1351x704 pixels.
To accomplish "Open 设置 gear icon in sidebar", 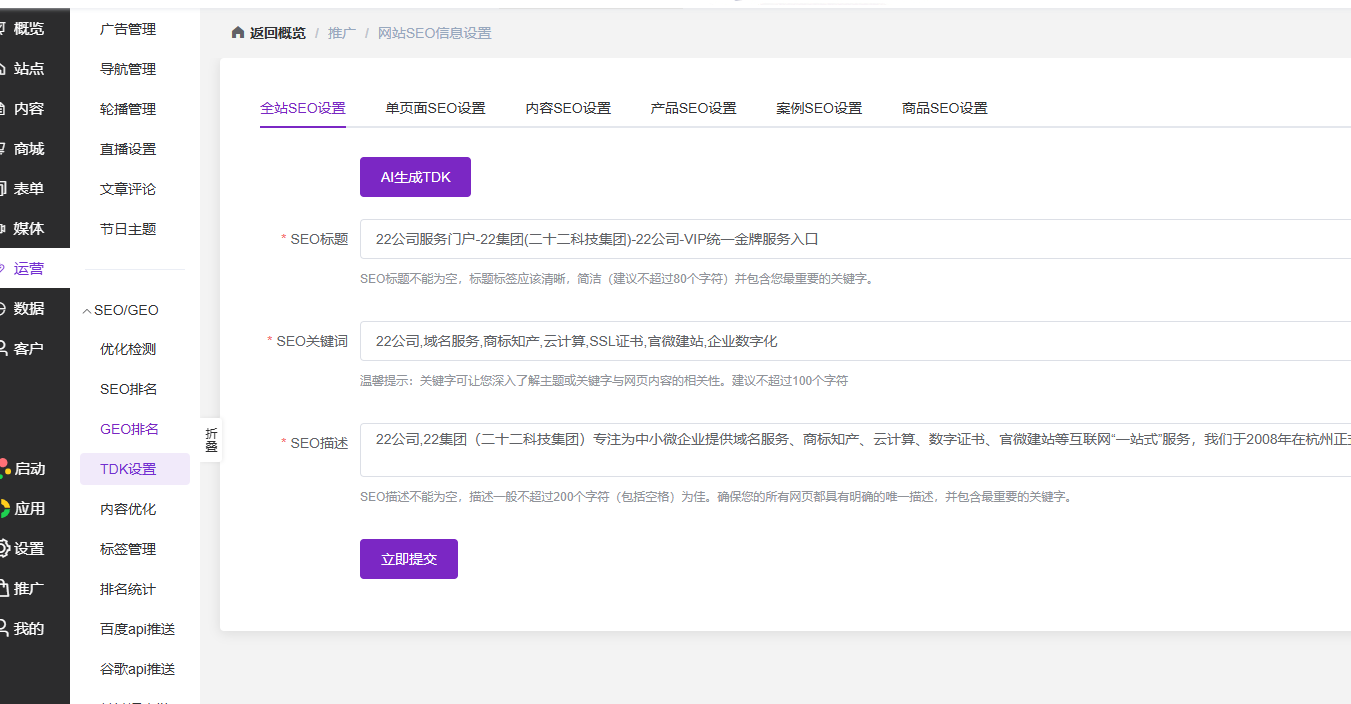I will tap(4, 549).
